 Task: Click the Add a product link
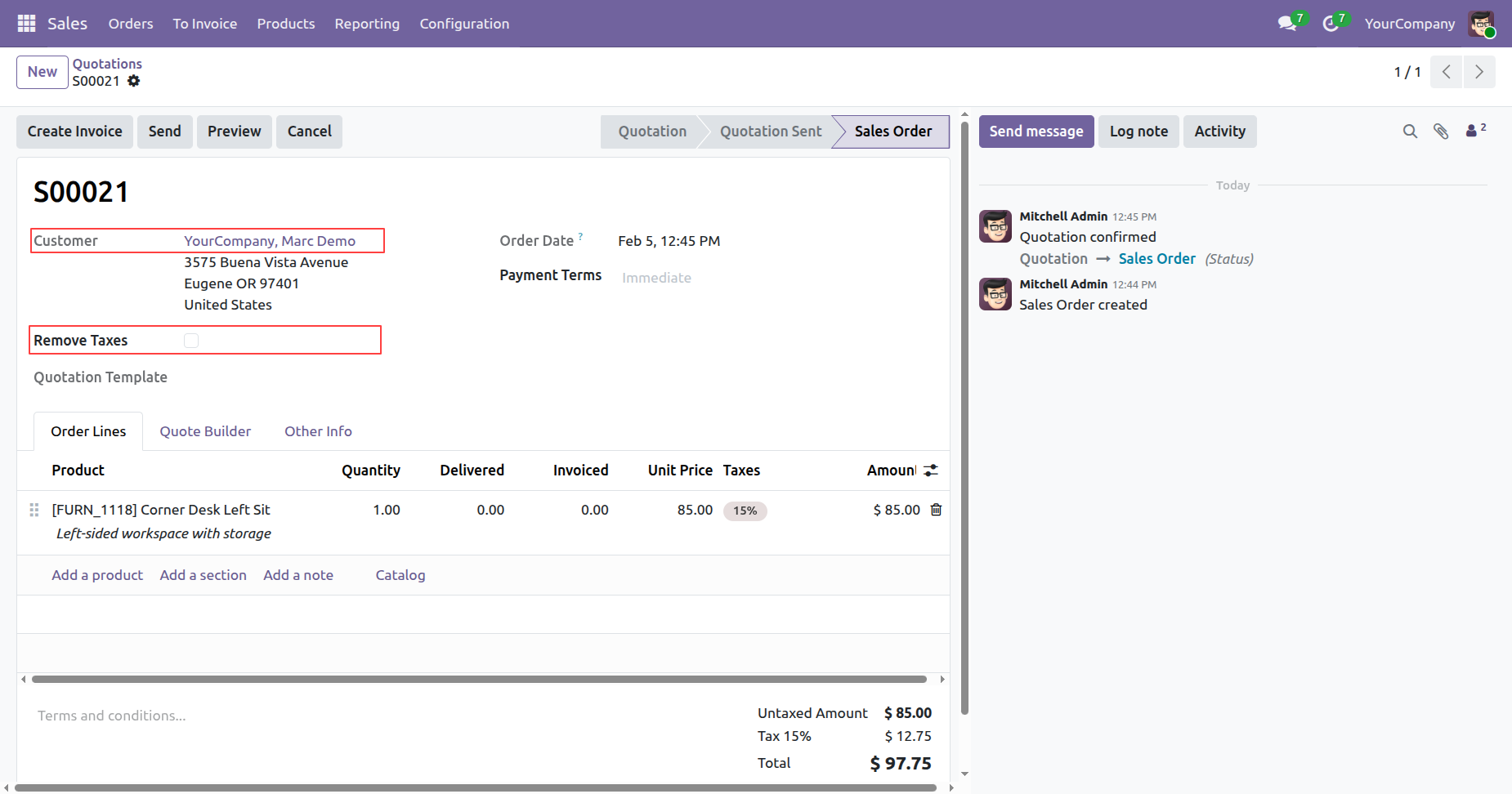click(x=97, y=575)
